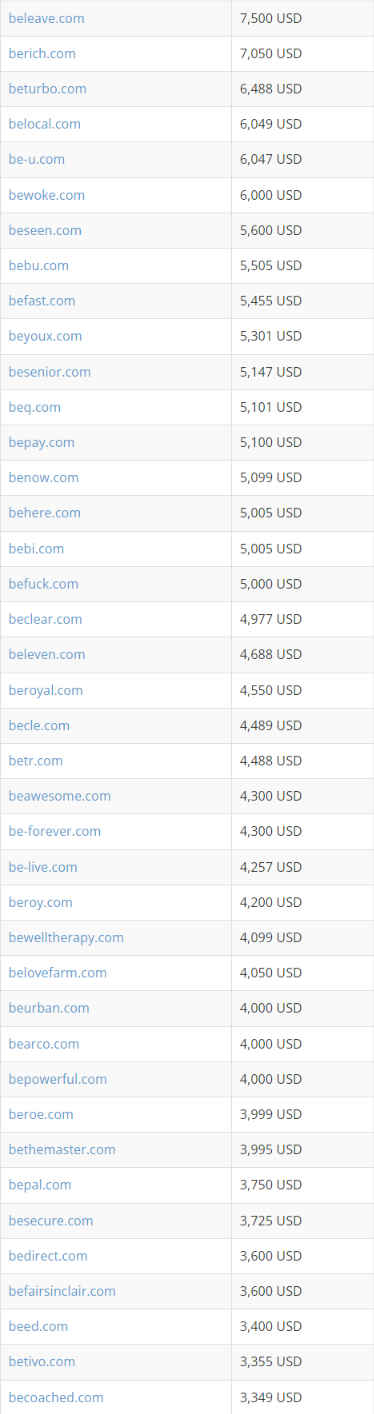Click the becoached.com link
This screenshot has width=374, height=1414.
pyautogui.click(x=56, y=1397)
